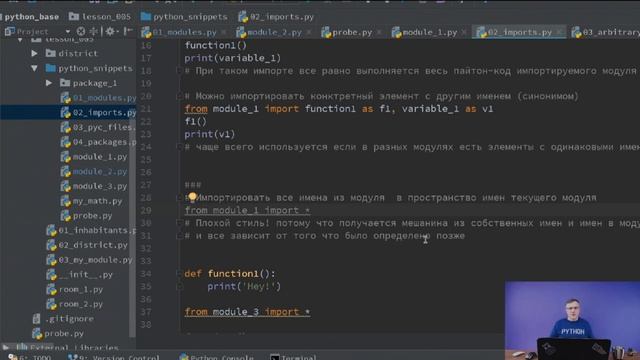This screenshot has height=360, width=640.
Task: Click the district folder icon
Action: click(x=51, y=53)
